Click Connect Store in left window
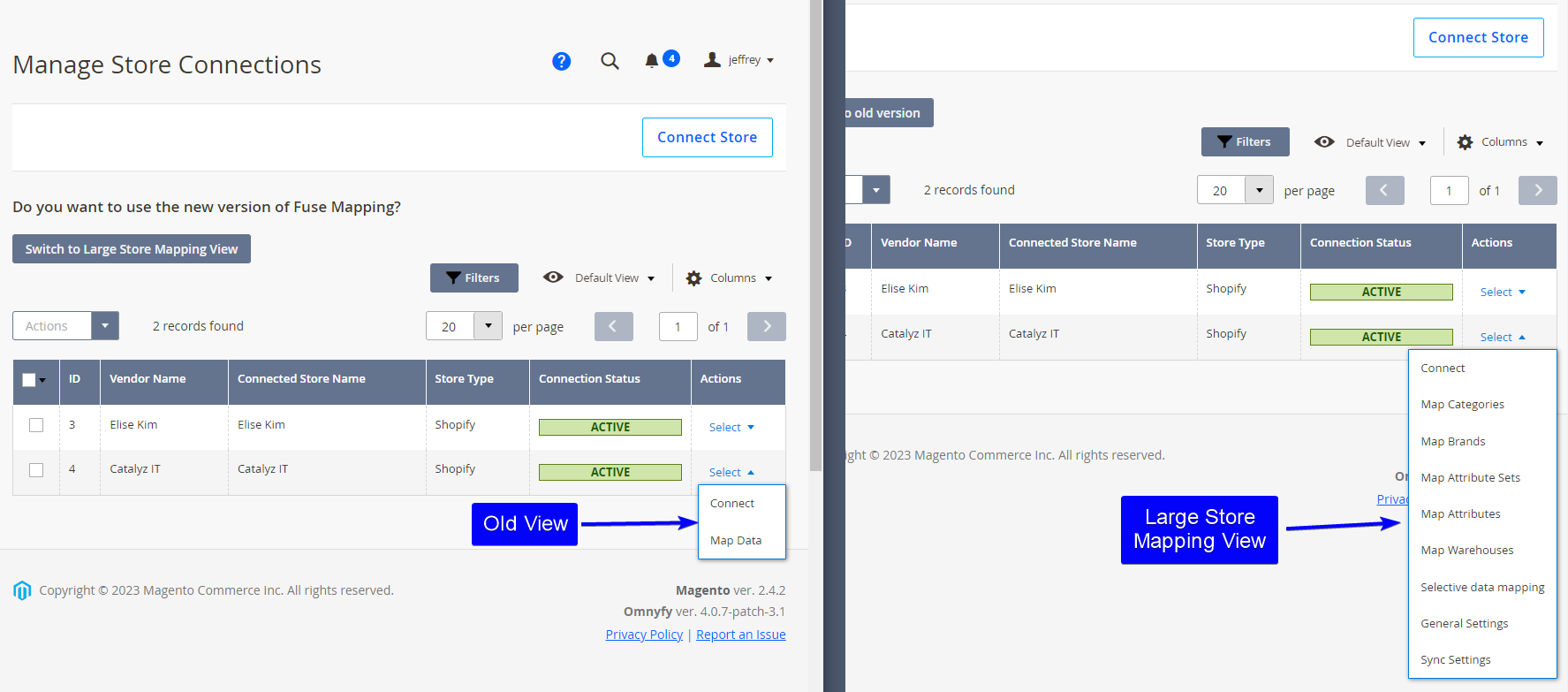 tap(707, 137)
